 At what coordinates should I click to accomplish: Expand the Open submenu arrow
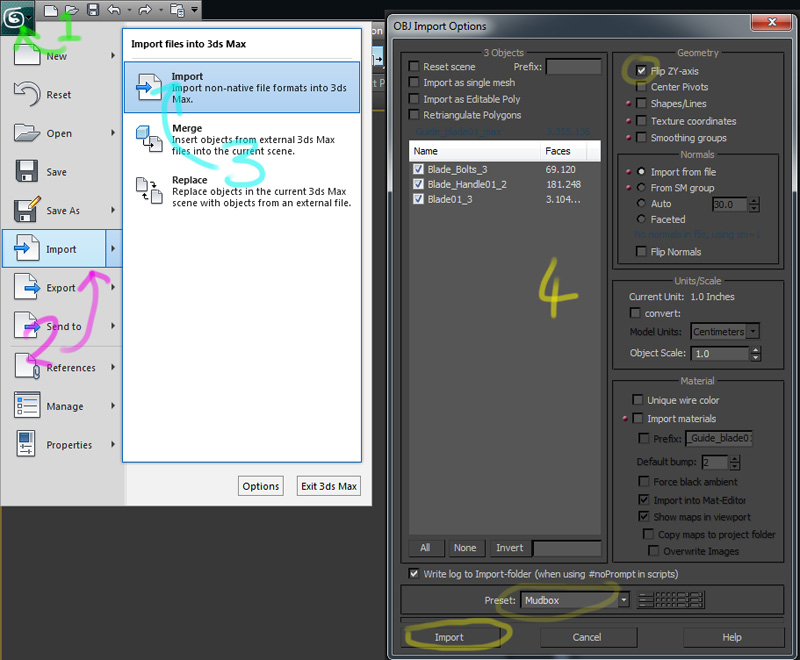(113, 133)
